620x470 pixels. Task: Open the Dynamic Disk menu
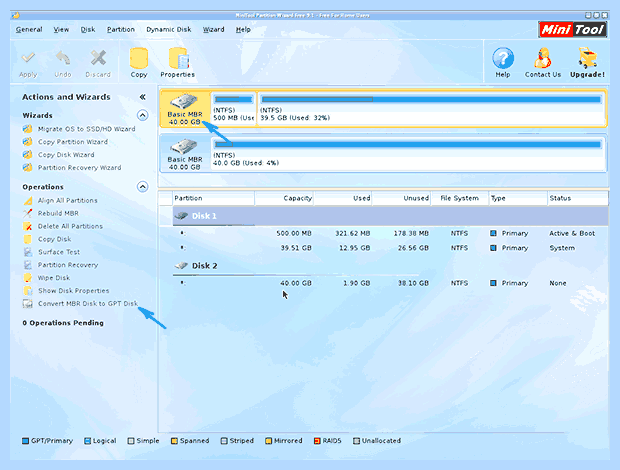[169, 30]
